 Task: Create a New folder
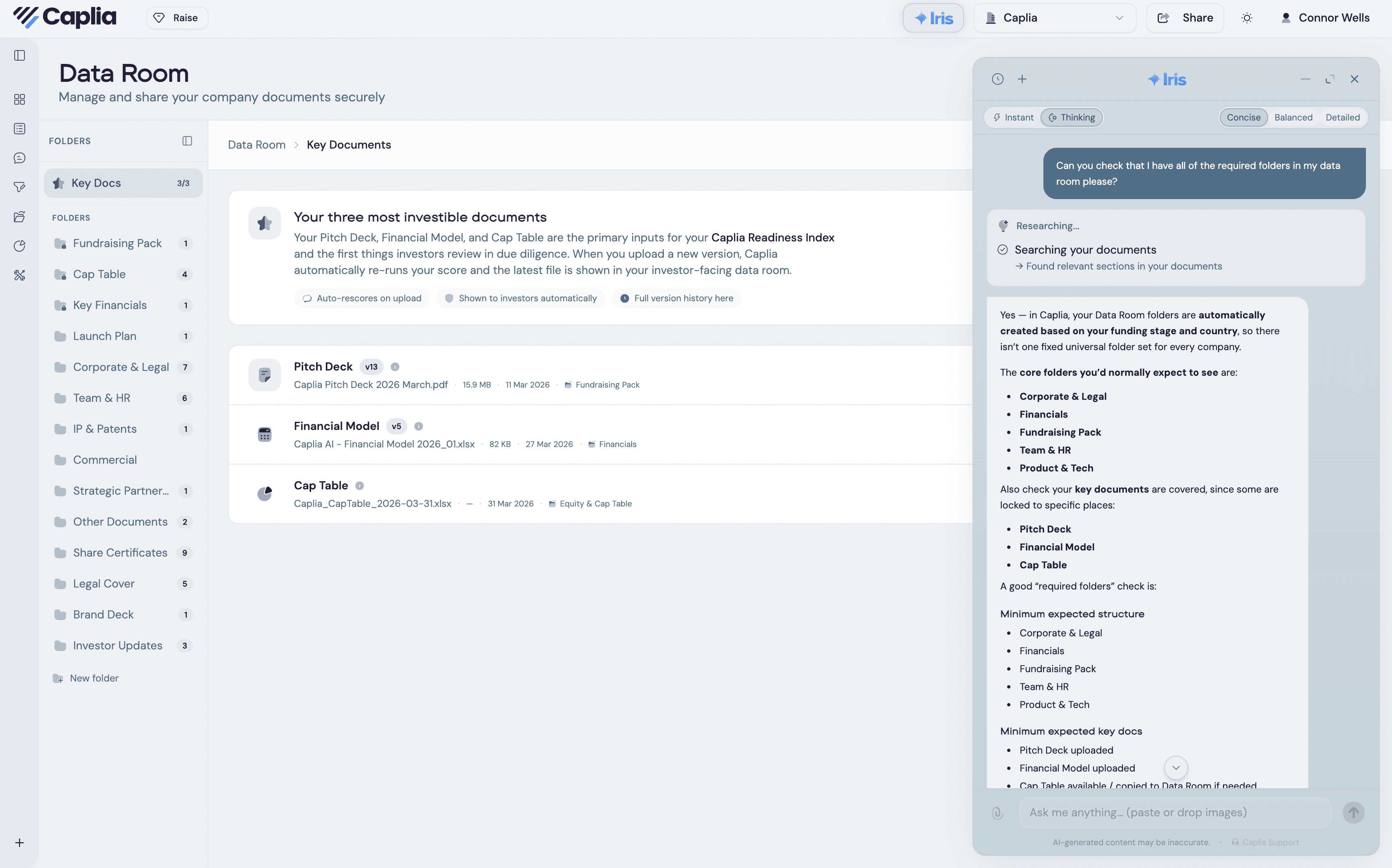[86, 679]
